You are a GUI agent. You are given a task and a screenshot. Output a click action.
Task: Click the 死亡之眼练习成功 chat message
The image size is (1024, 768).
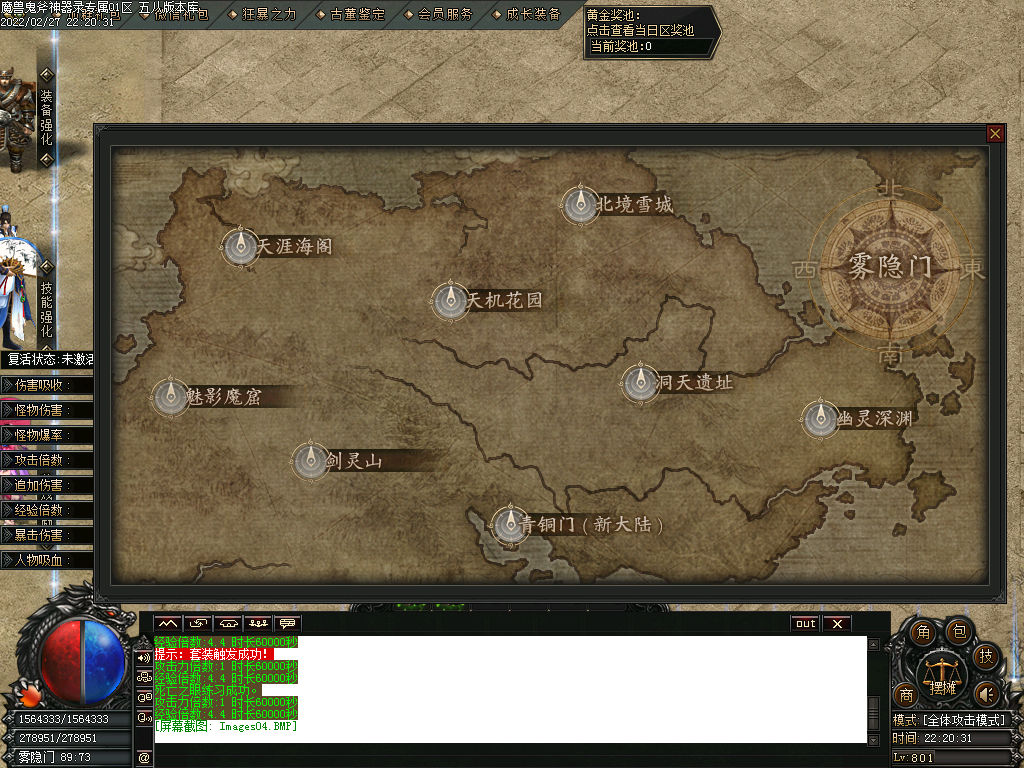point(208,690)
